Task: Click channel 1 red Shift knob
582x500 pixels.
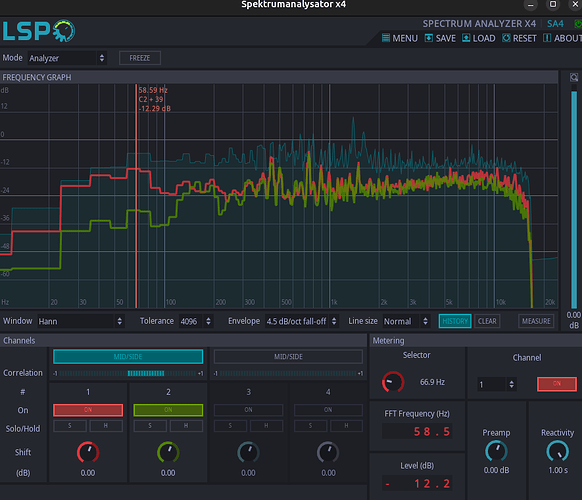Action: coord(88,452)
